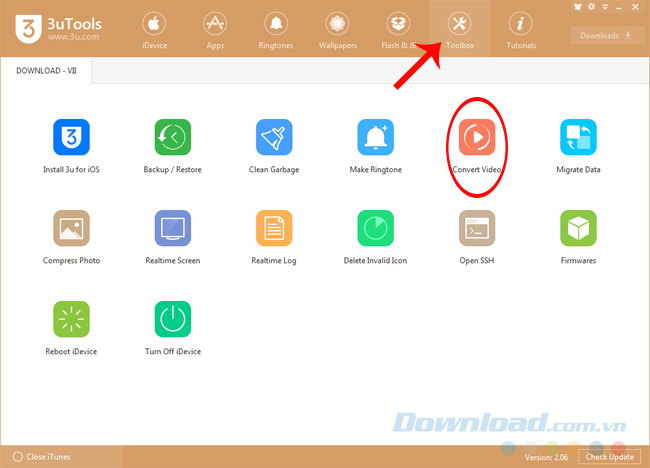Image resolution: width=650 pixels, height=468 pixels.
Task: Go to the Ringtones section
Action: pos(275,30)
